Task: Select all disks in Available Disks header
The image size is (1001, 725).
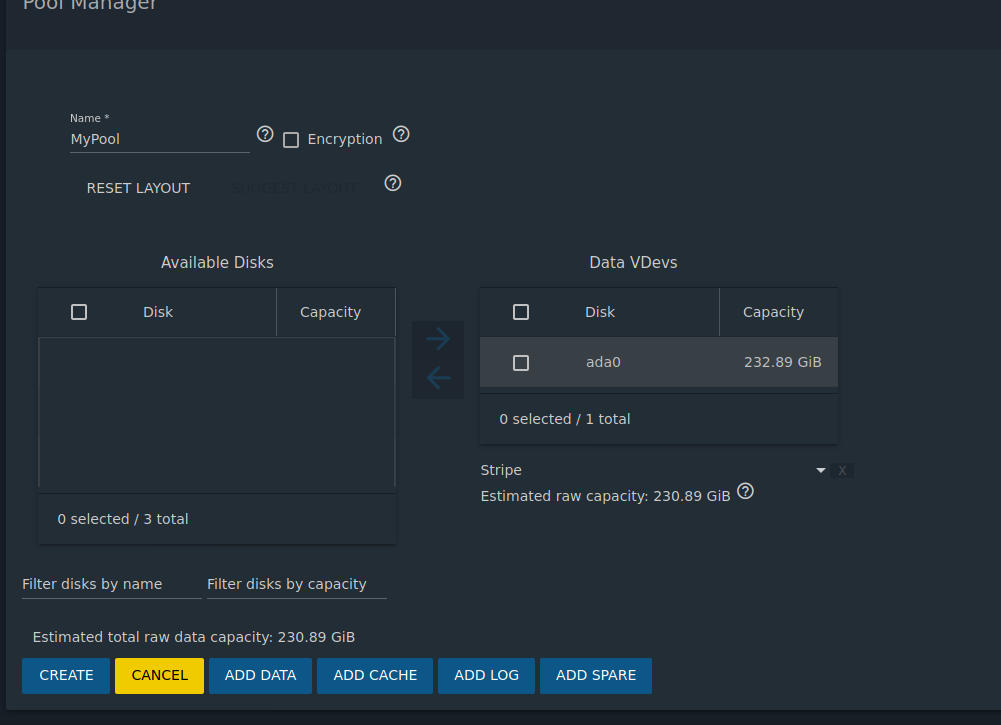Action: 79,312
